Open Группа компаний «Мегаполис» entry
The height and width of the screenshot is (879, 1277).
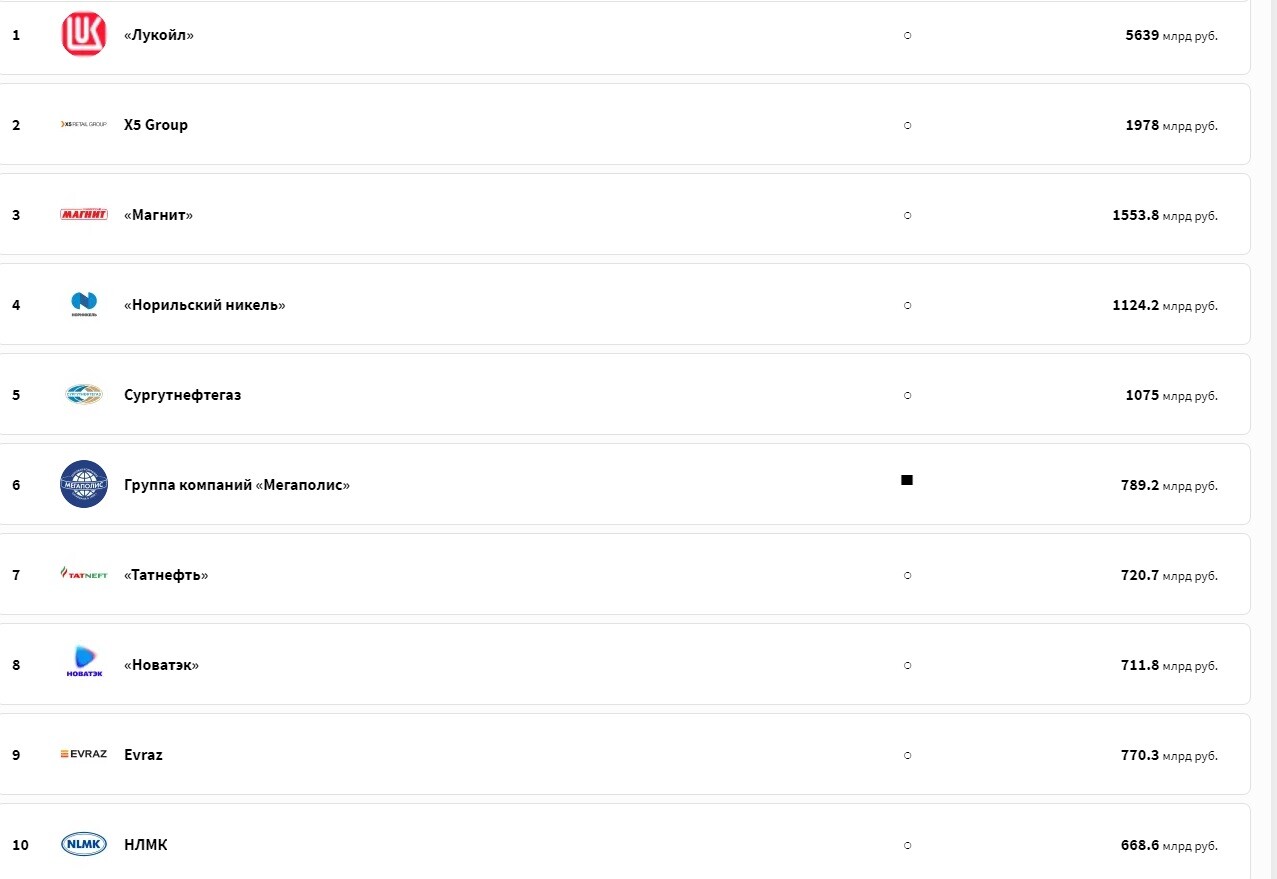(237, 485)
